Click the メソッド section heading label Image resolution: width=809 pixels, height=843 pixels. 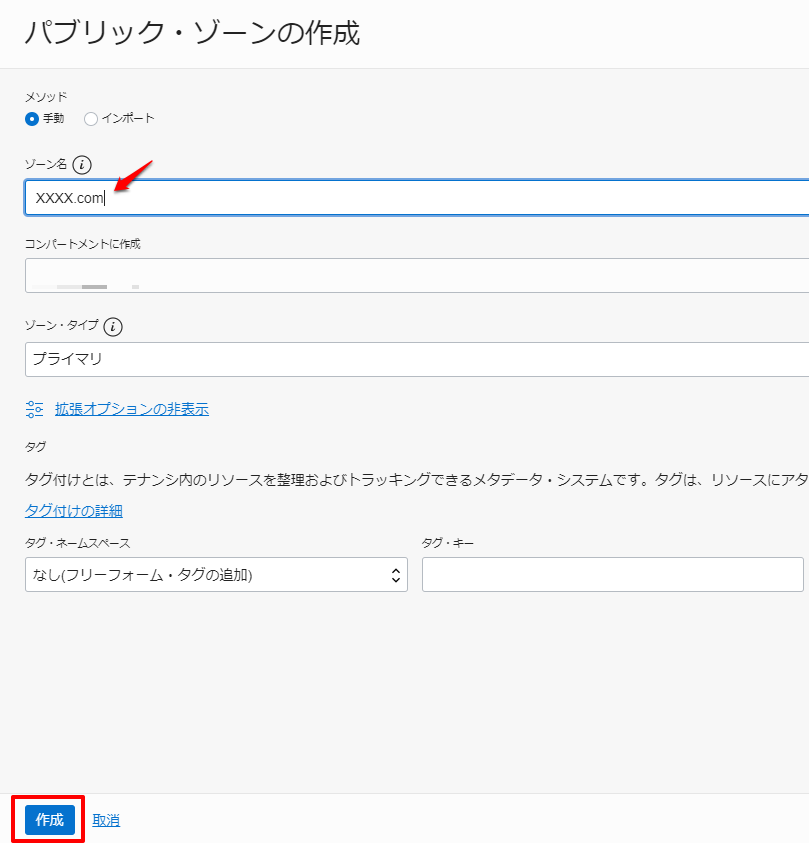(46, 97)
